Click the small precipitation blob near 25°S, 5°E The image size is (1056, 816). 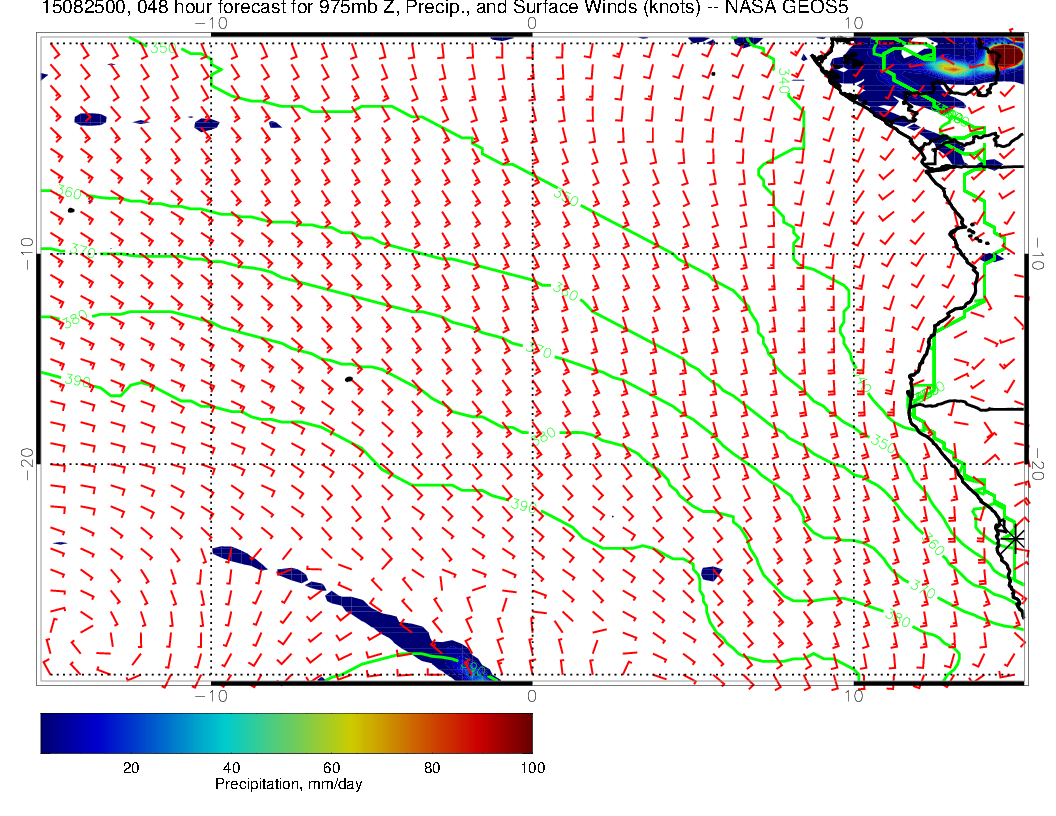[x=711, y=574]
